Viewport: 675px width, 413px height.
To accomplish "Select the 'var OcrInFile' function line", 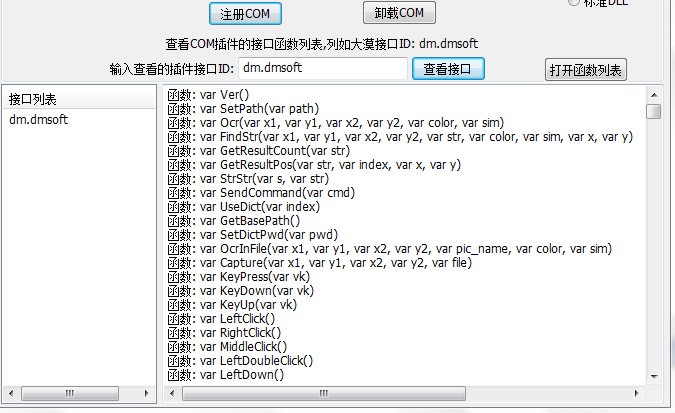I will (390, 248).
